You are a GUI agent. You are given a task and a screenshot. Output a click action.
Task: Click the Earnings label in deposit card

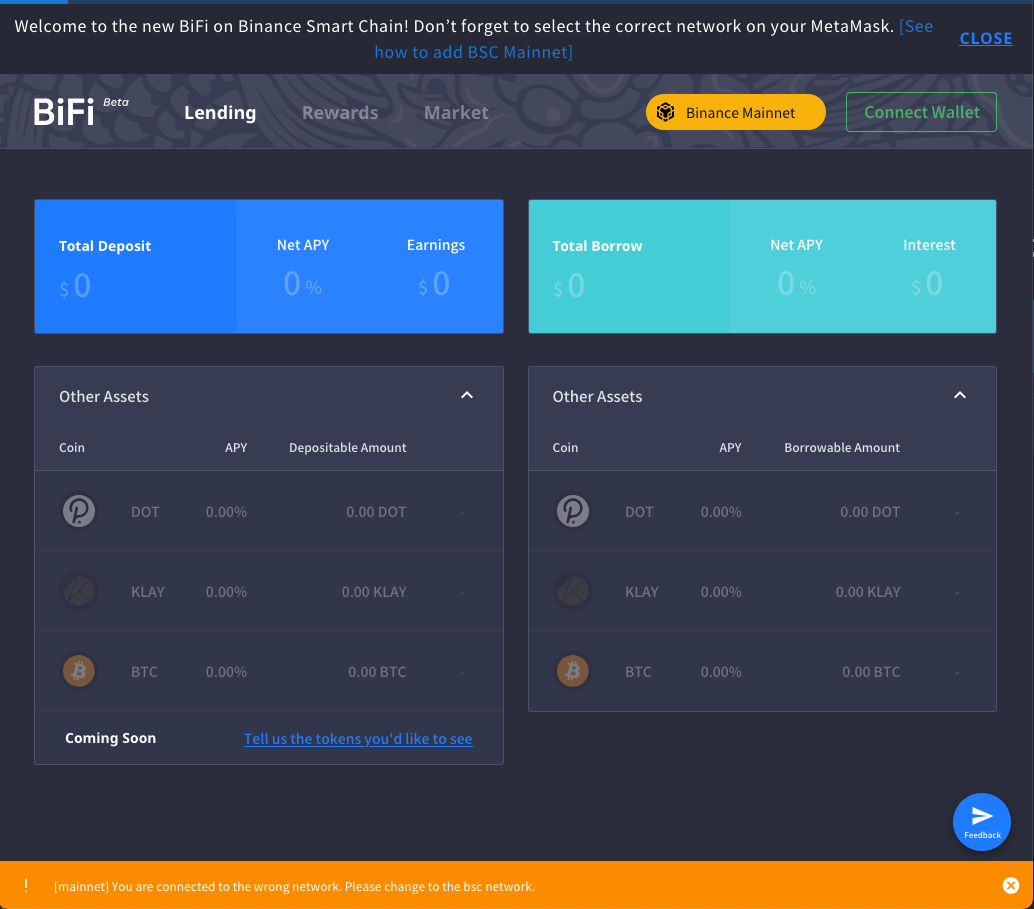coord(435,245)
